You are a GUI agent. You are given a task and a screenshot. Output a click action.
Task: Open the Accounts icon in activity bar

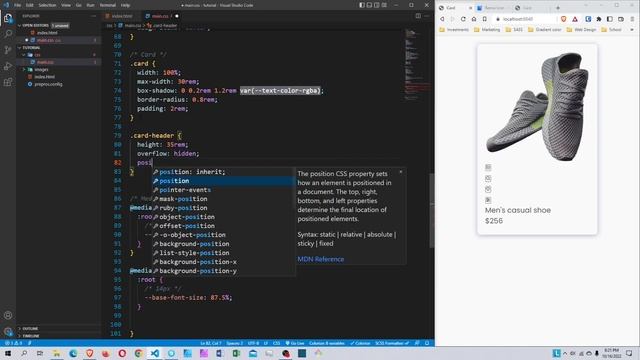click(8, 315)
